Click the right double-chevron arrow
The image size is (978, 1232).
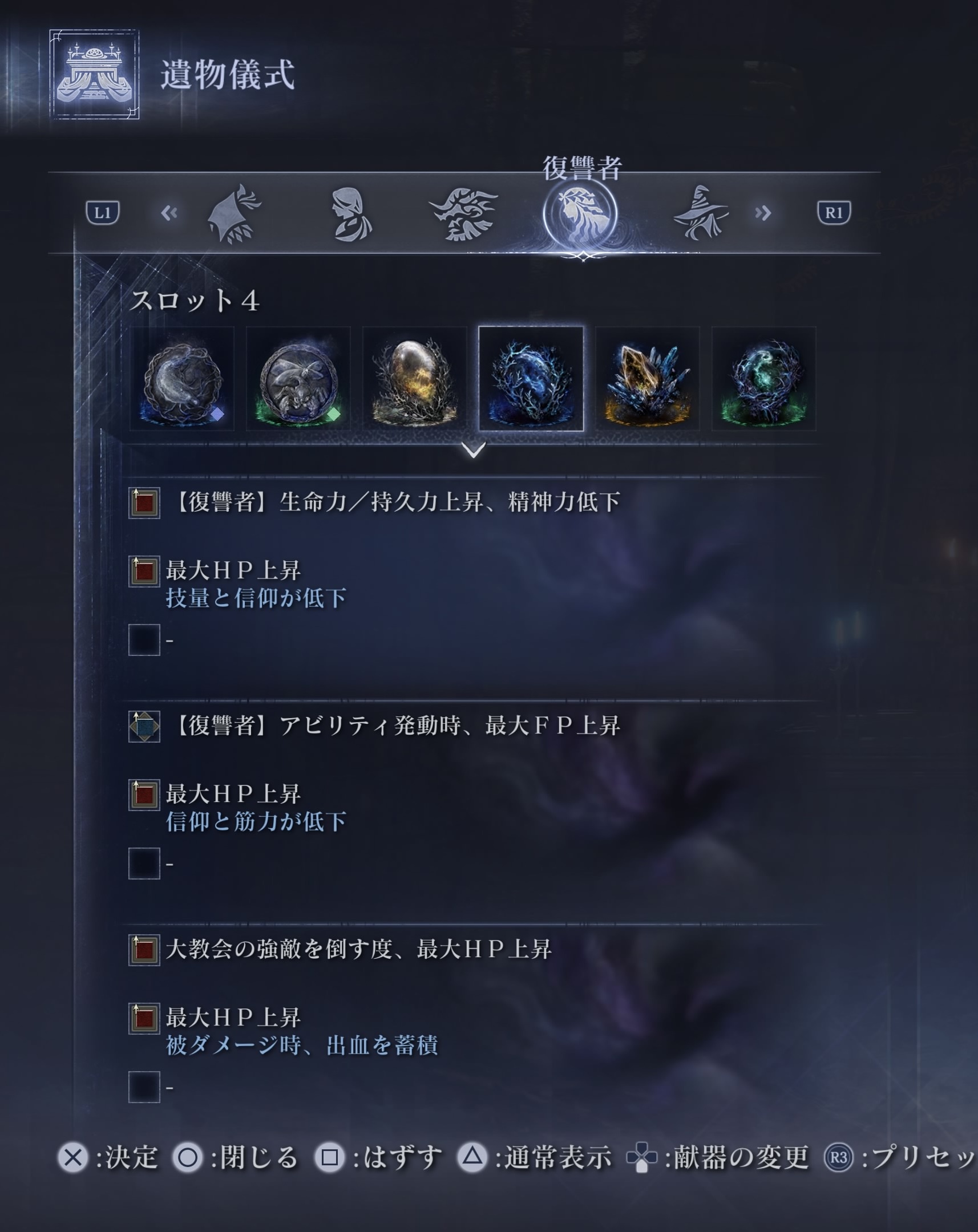(x=763, y=213)
